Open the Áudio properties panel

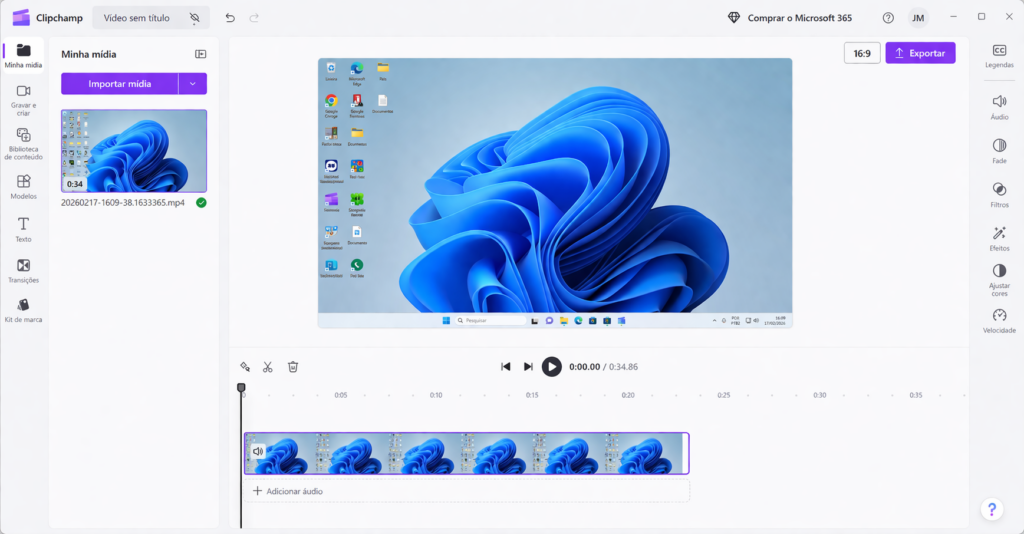(x=999, y=107)
